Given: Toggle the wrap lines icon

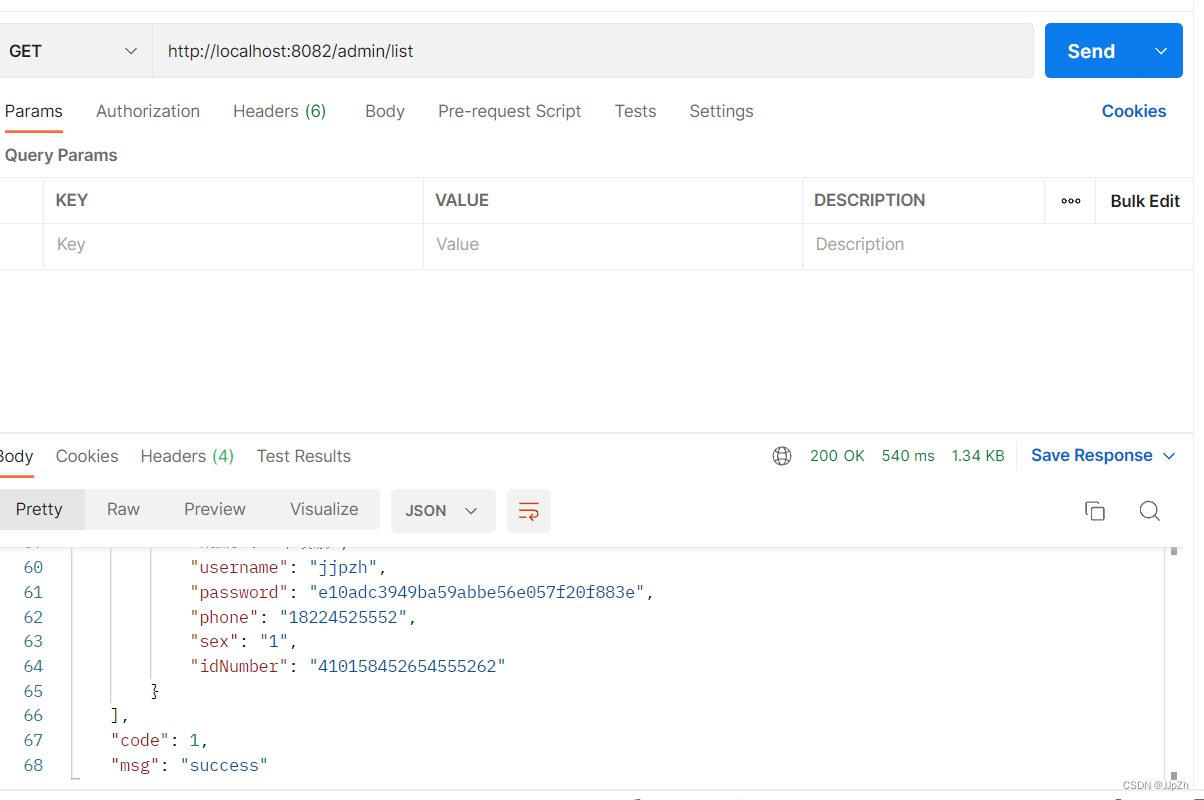Looking at the screenshot, I should (x=529, y=511).
